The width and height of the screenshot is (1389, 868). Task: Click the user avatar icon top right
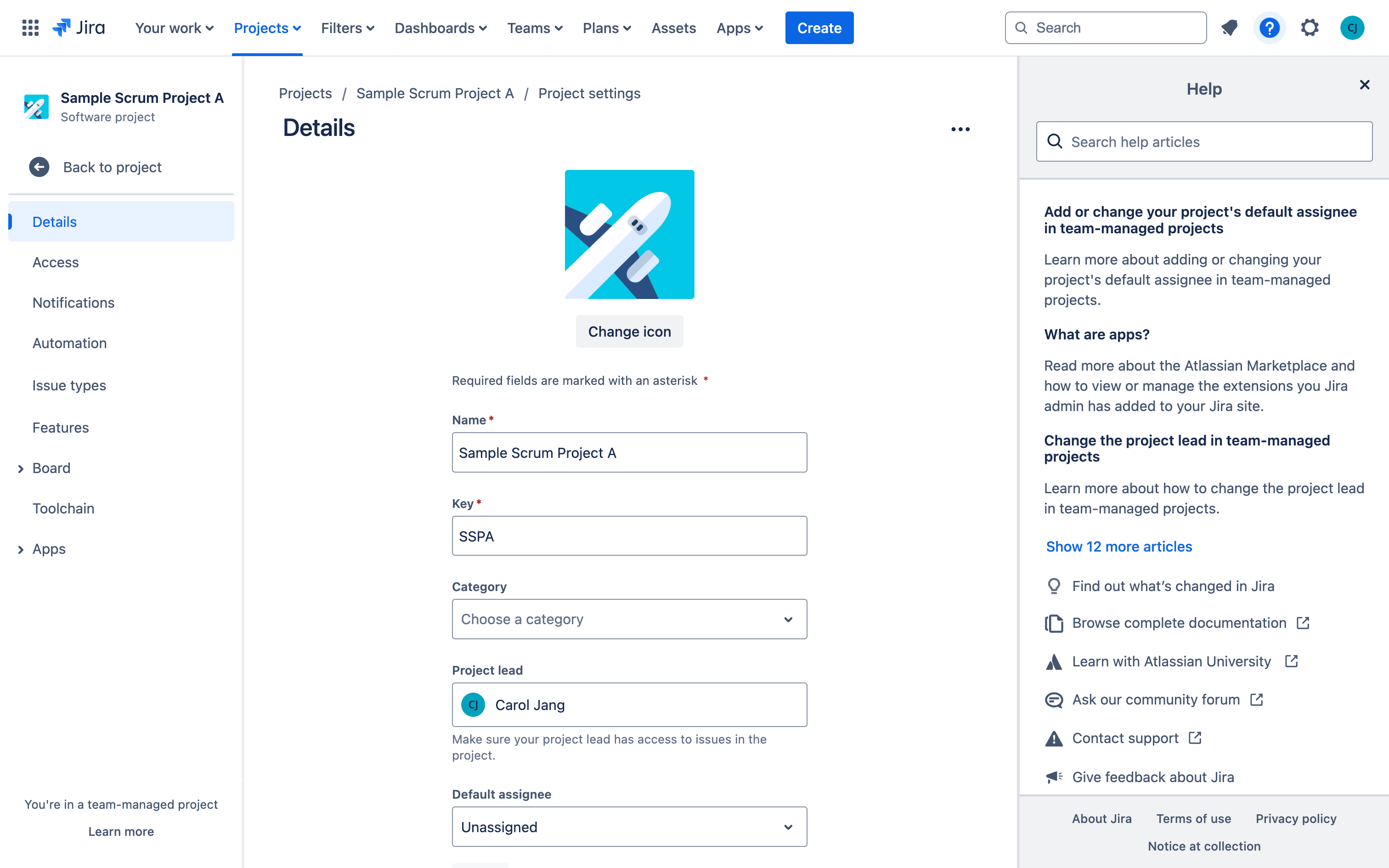(x=1353, y=27)
